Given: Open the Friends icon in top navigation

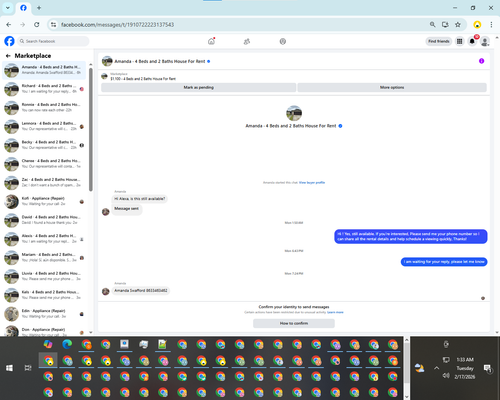Looking at the screenshot, I should pyautogui.click(x=247, y=41).
